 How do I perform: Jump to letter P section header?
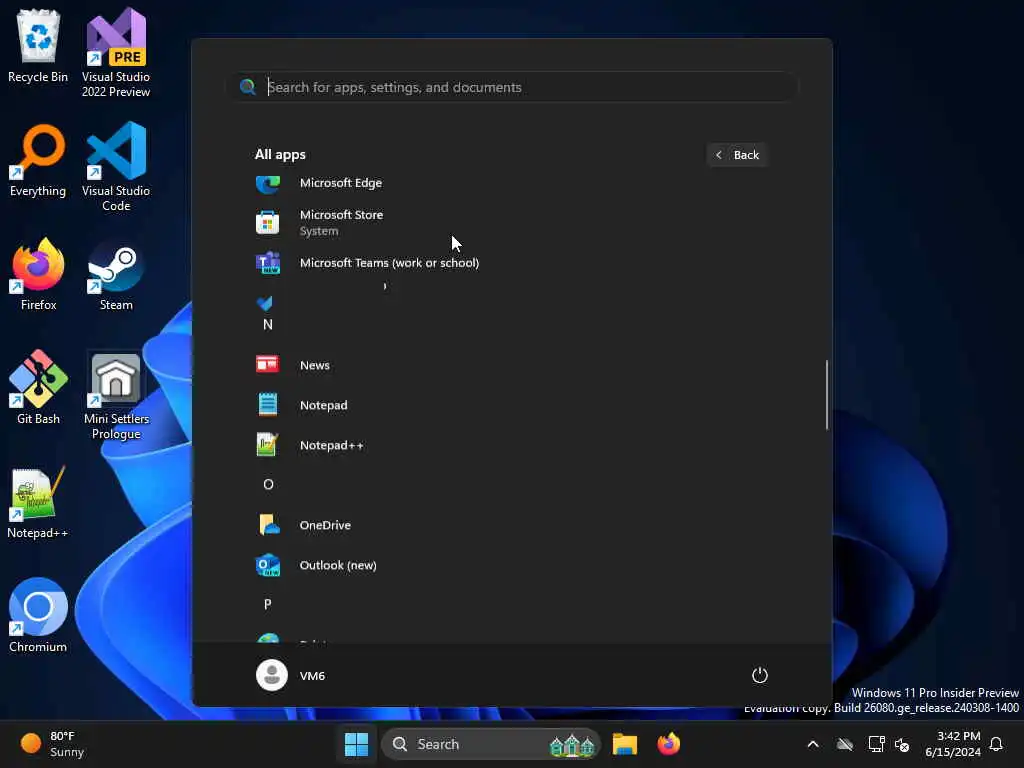(268, 604)
